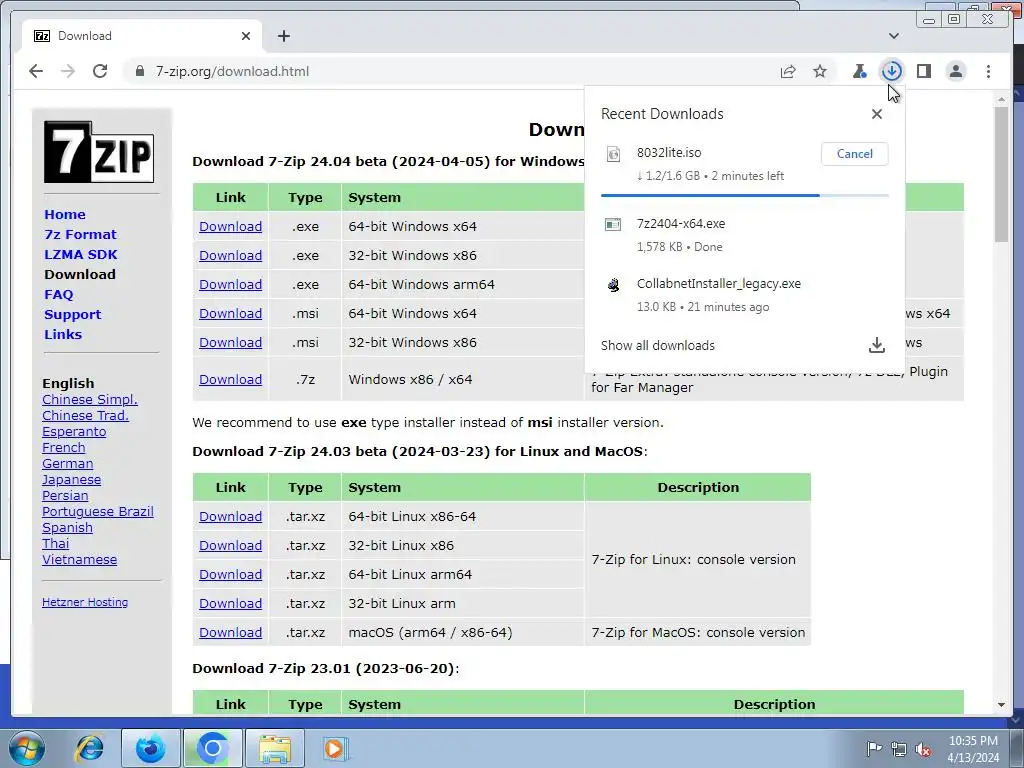1024x768 pixels.
Task: Open the Chrome Labs flask icon
Action: tap(859, 71)
